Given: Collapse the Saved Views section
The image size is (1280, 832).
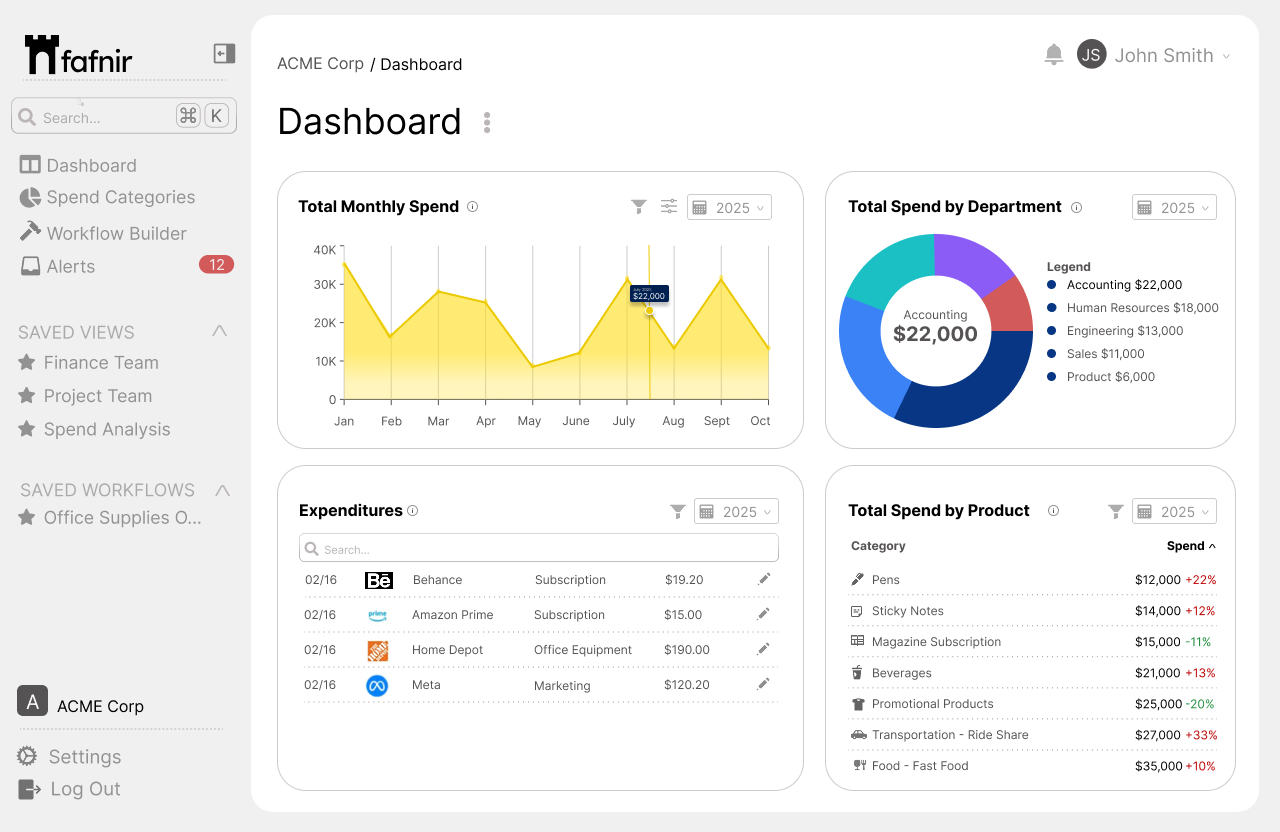Looking at the screenshot, I should click(219, 331).
